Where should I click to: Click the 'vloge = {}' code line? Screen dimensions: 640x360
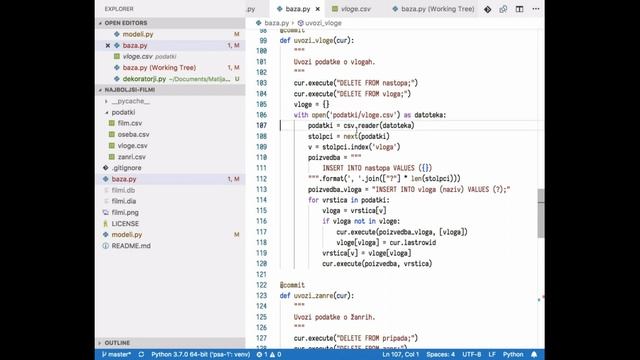[311, 104]
